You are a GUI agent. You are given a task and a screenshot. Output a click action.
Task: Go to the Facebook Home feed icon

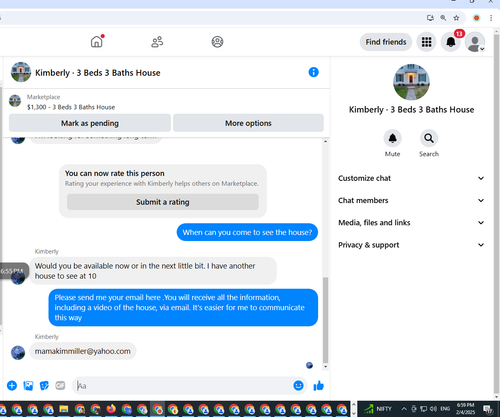[x=97, y=42]
